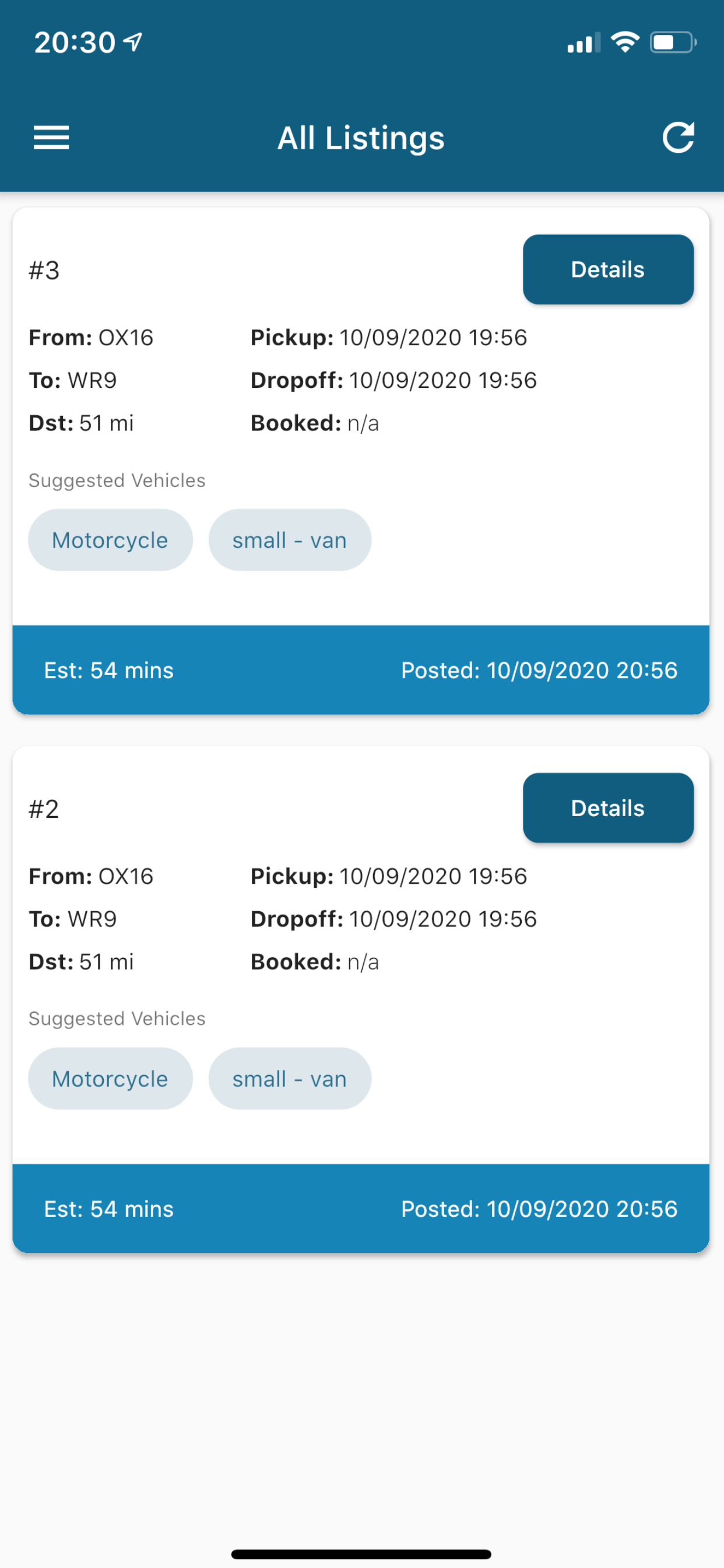Open Details for listing #2
This screenshot has height=1568, width=724.
(x=608, y=808)
